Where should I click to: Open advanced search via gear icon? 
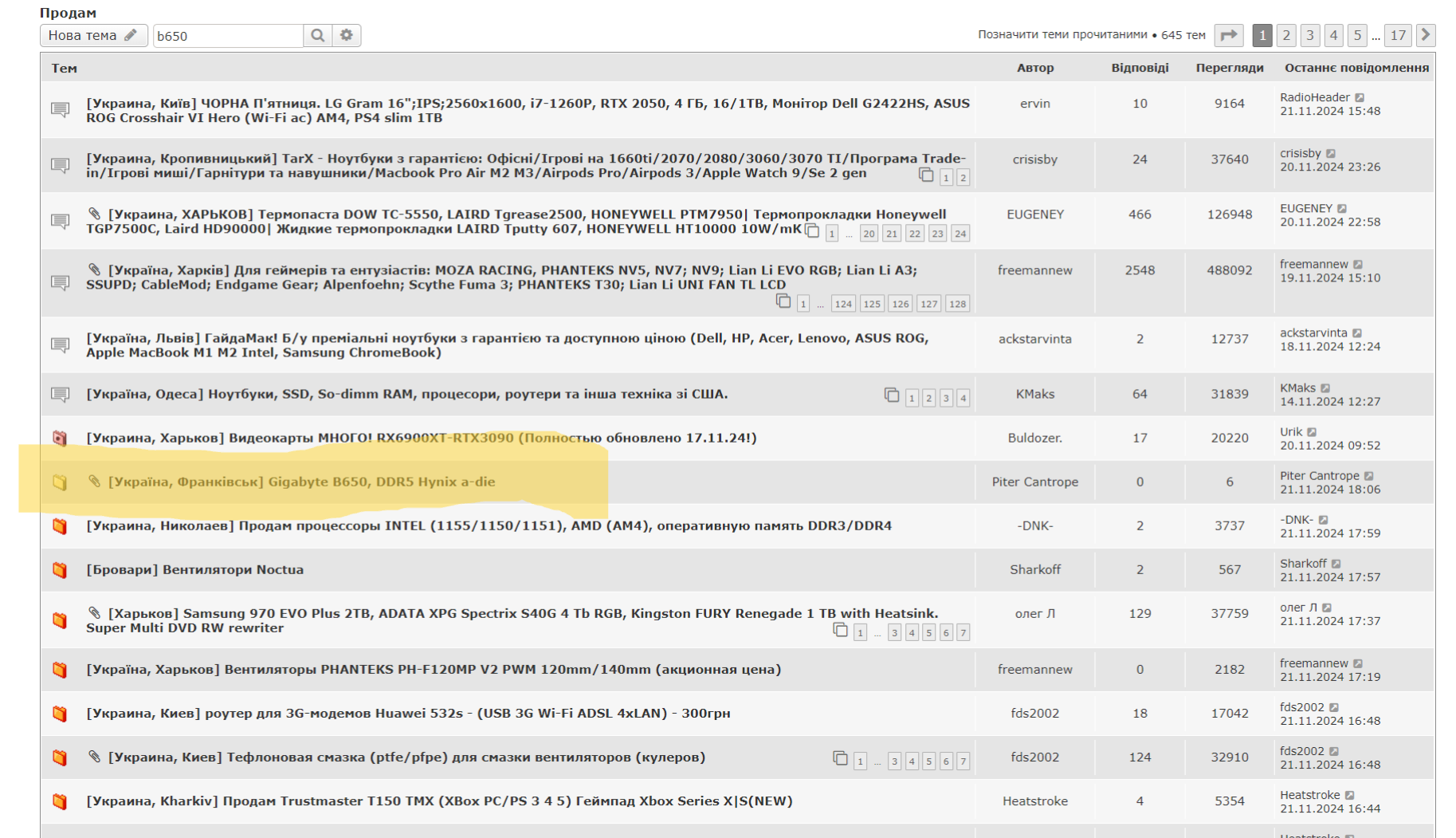[x=347, y=35]
